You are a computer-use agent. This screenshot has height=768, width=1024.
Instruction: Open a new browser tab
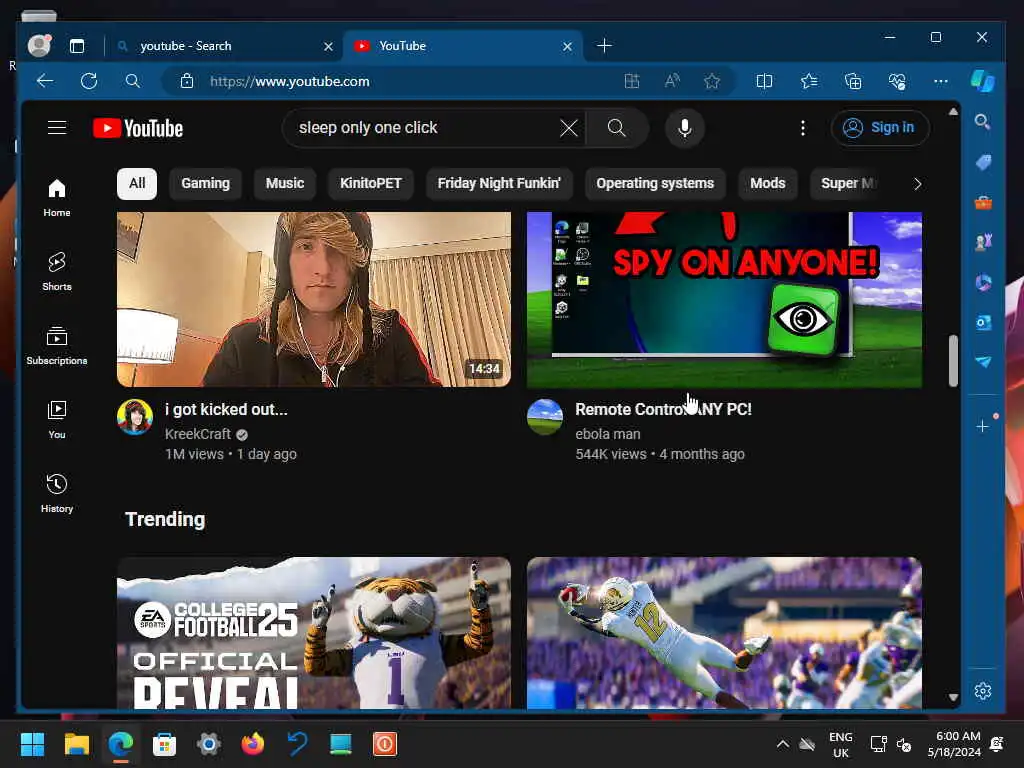click(604, 46)
